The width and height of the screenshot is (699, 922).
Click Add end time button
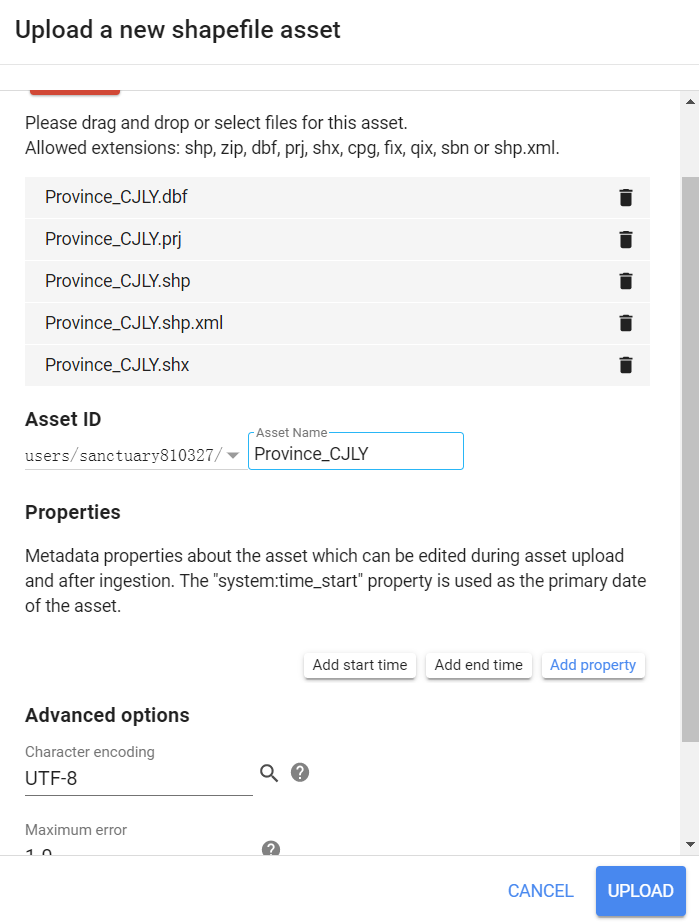479,665
